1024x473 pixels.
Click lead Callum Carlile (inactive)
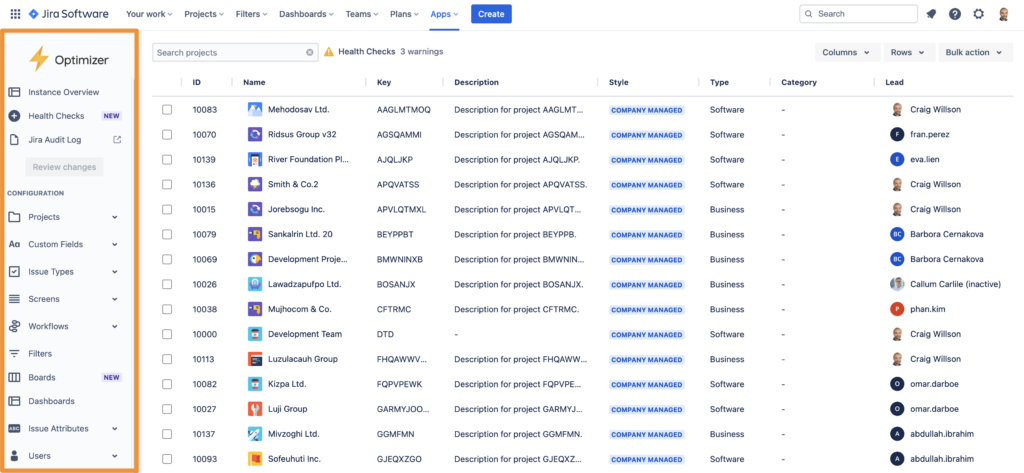pyautogui.click(x=956, y=284)
